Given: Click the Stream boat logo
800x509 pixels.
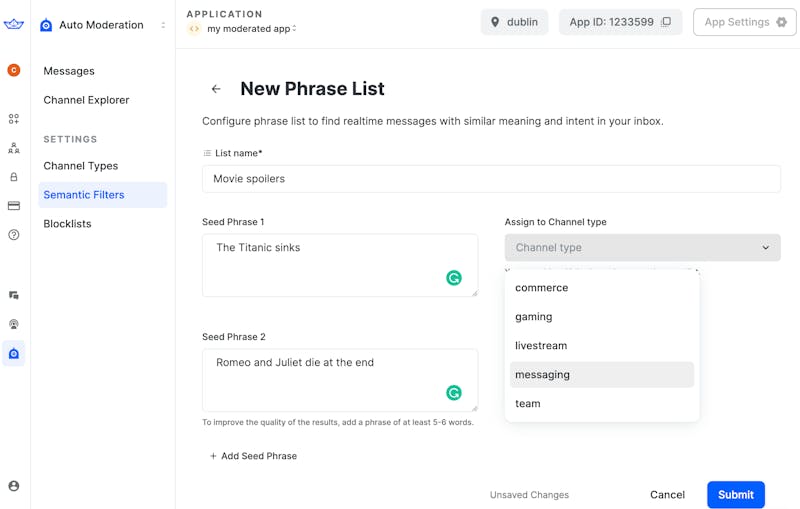Looking at the screenshot, I should click(x=14, y=25).
